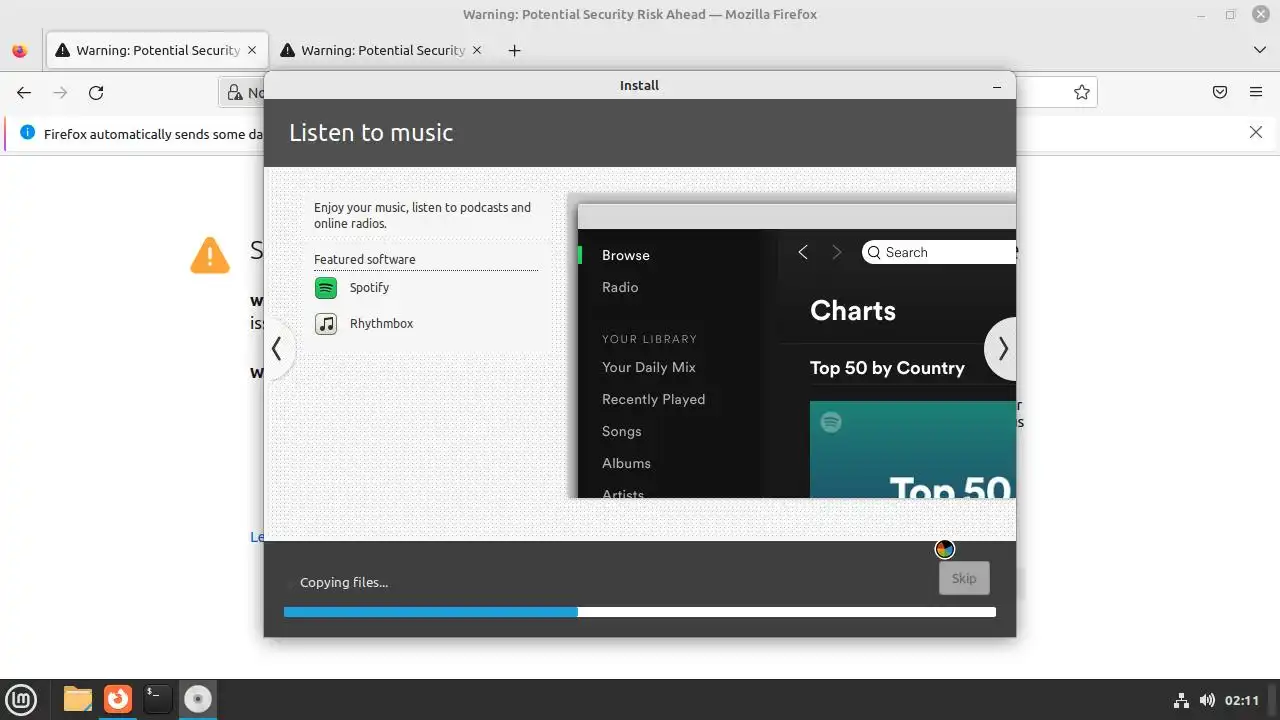The width and height of the screenshot is (1280, 720).
Task: Click the yellow warning triangle icon
Action: click(209, 255)
